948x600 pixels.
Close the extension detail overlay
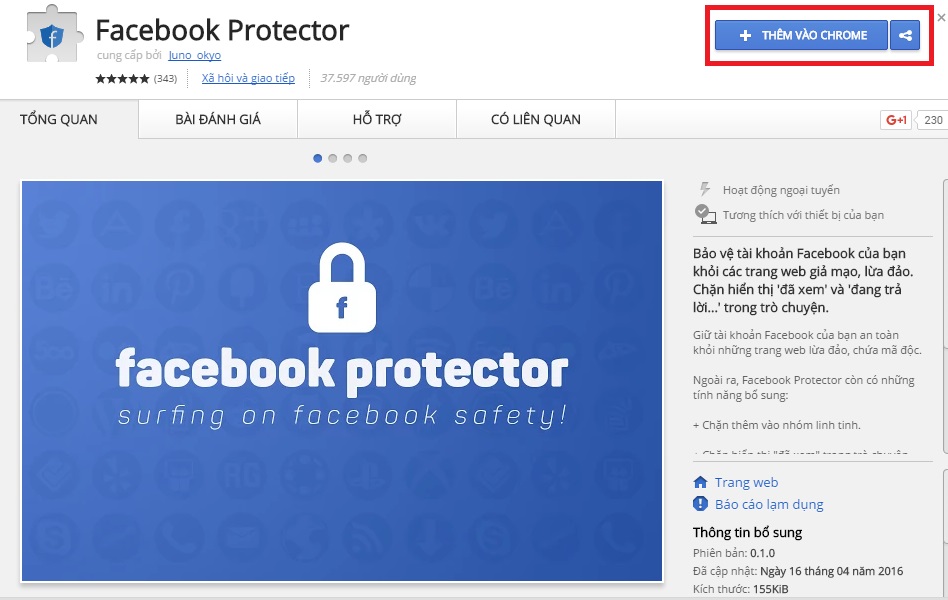940,15
